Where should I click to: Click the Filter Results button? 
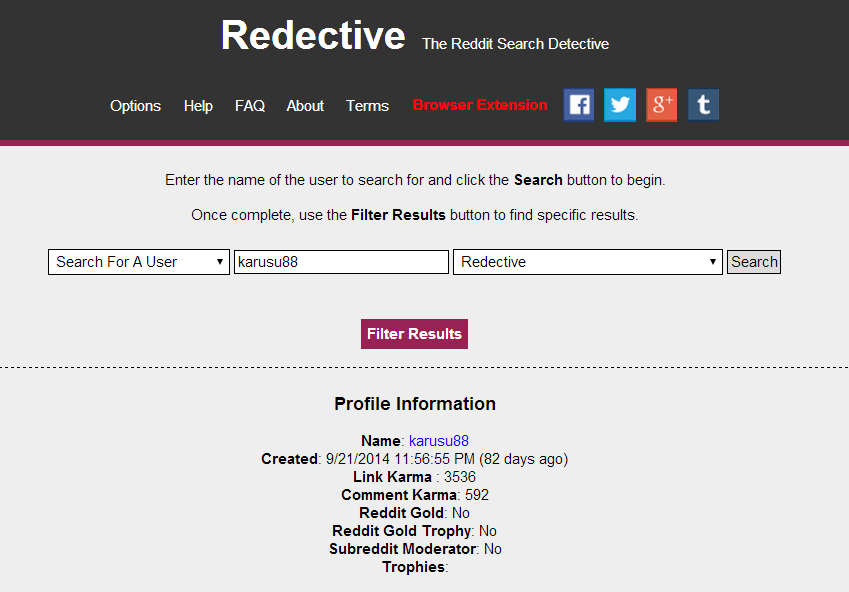click(x=414, y=334)
